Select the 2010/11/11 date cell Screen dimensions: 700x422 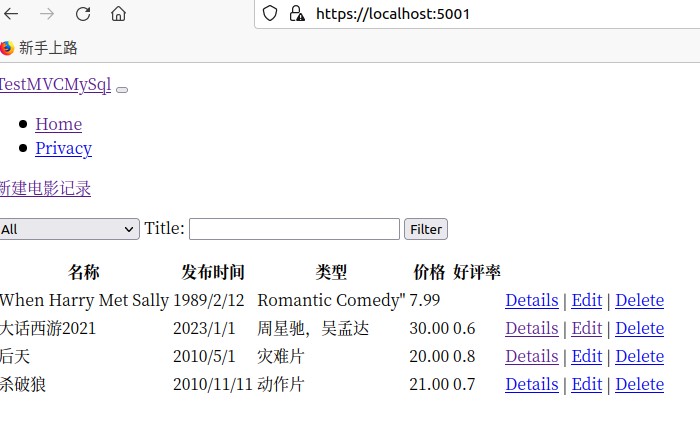[213, 384]
